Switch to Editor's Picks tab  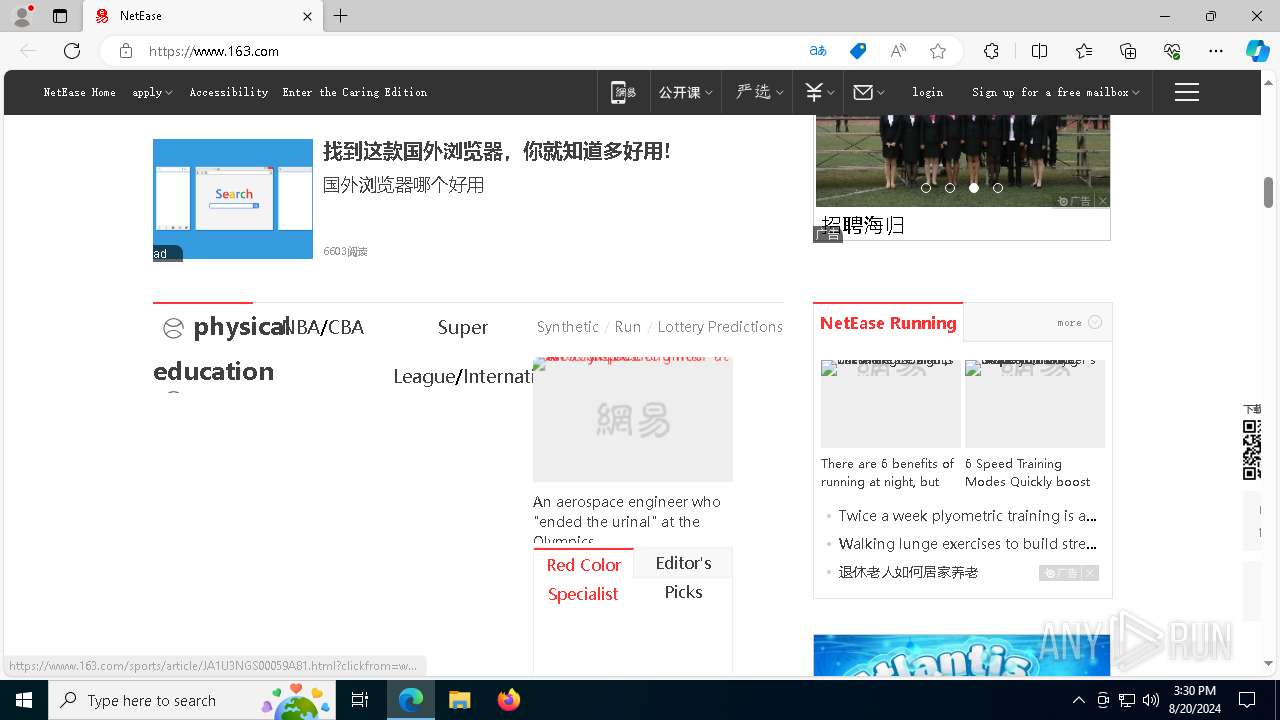point(683,577)
